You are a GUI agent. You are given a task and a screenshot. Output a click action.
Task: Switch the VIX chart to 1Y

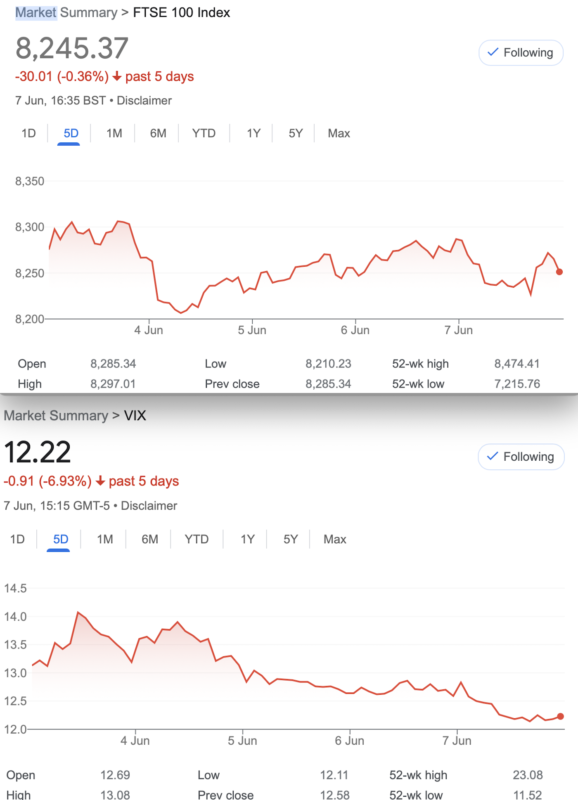pyautogui.click(x=247, y=539)
